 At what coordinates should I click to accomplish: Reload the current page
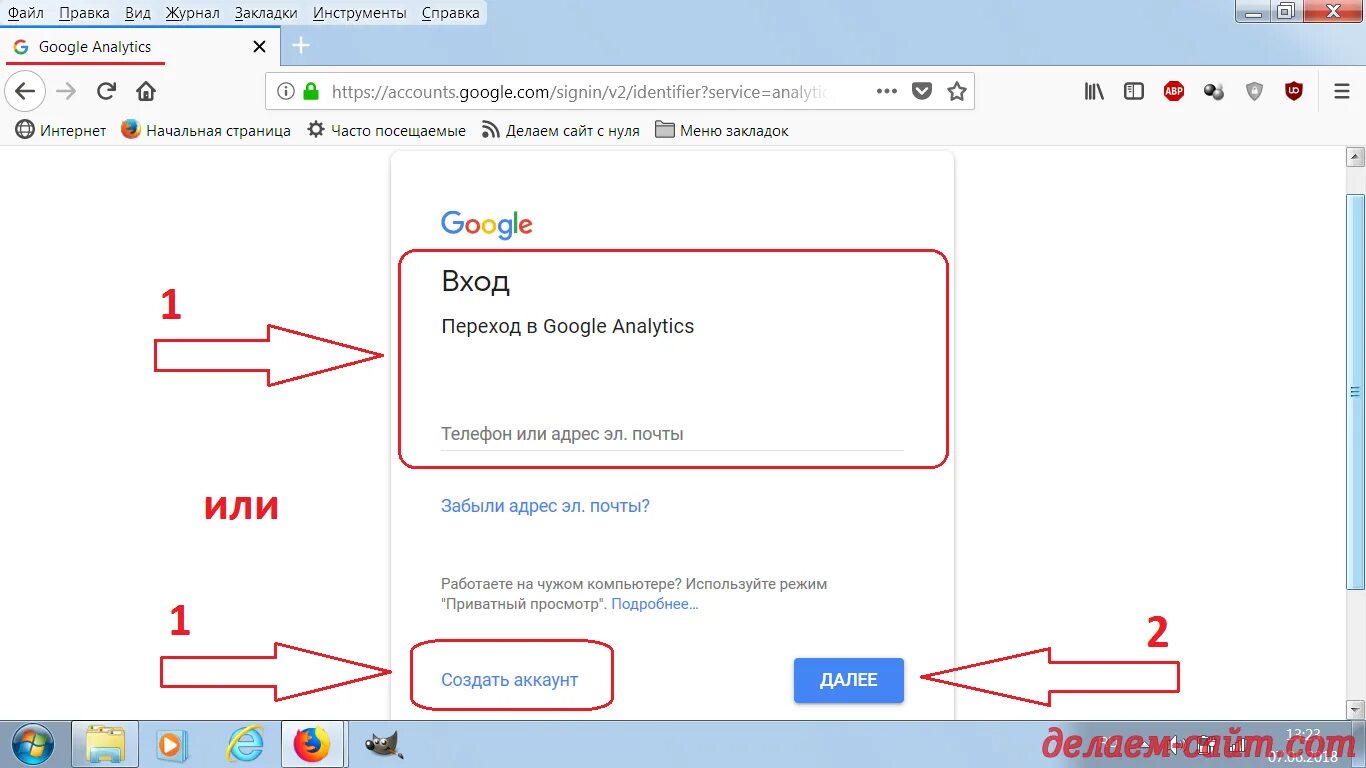click(106, 91)
